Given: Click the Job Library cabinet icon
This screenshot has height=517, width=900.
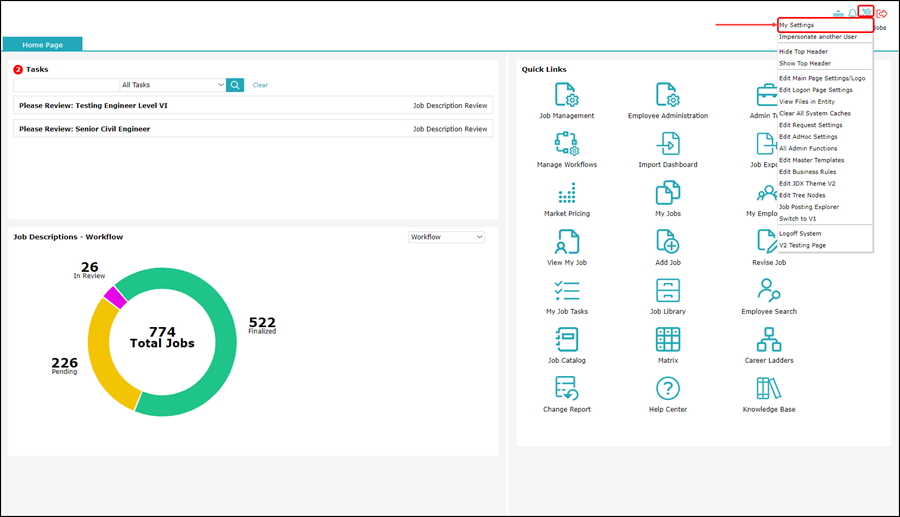Looking at the screenshot, I should [x=668, y=290].
